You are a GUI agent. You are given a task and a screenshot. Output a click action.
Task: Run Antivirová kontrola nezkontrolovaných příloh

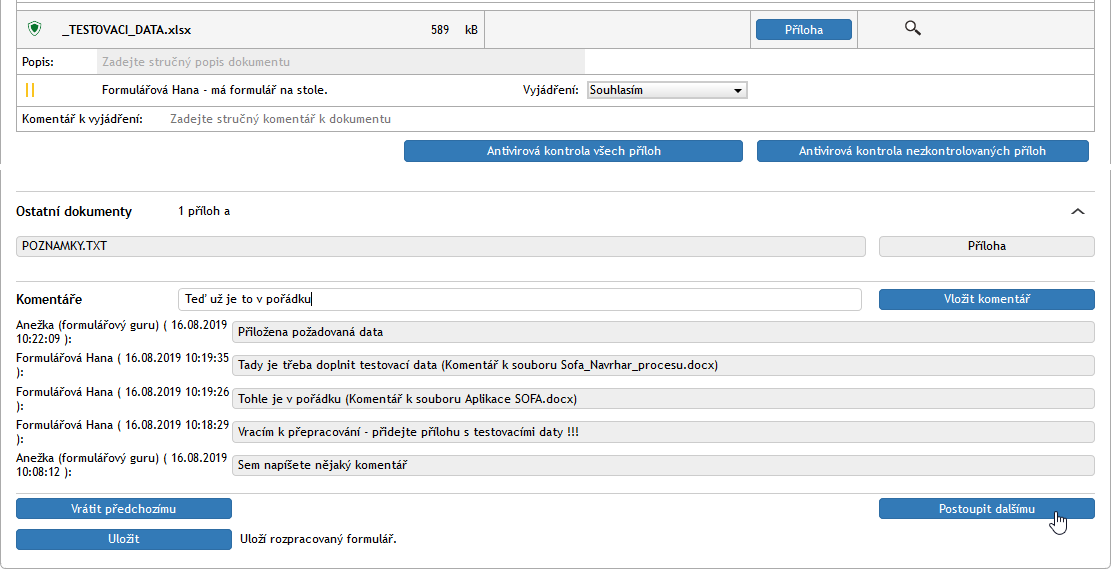pyautogui.click(x=922, y=151)
